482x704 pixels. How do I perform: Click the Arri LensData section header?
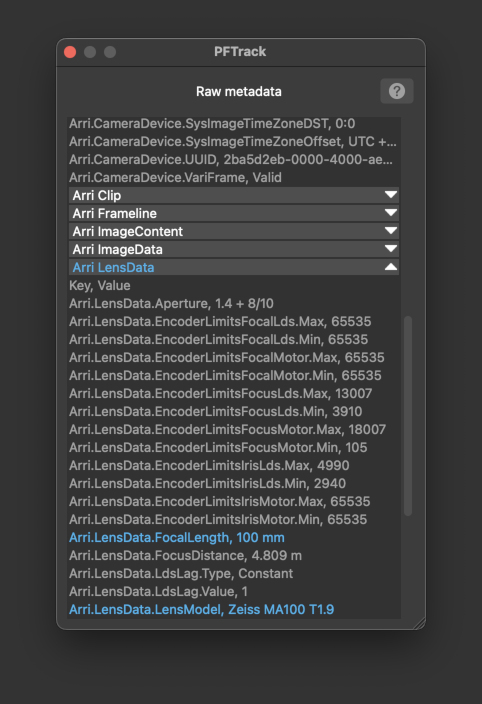234,267
